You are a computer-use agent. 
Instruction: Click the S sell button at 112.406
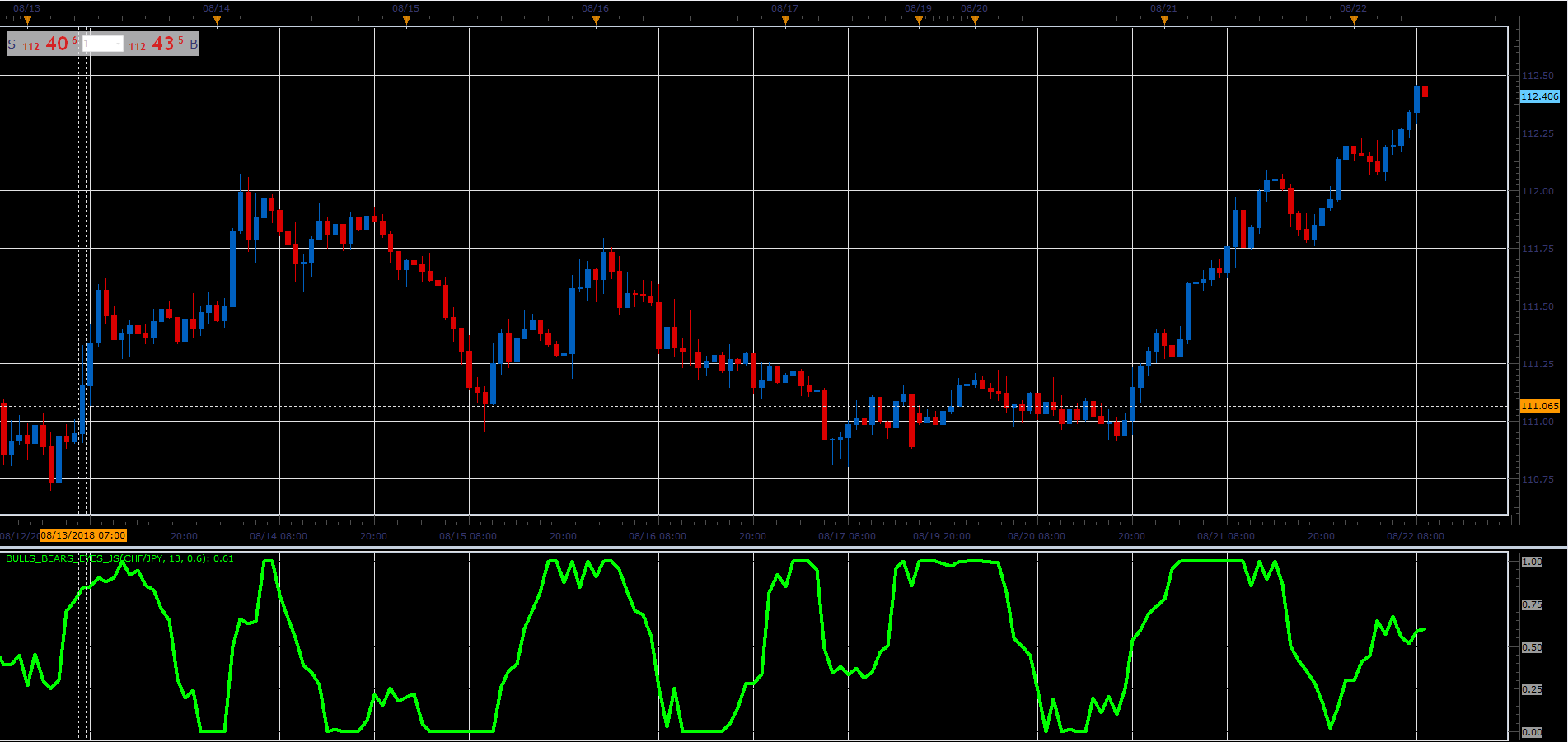(x=43, y=44)
